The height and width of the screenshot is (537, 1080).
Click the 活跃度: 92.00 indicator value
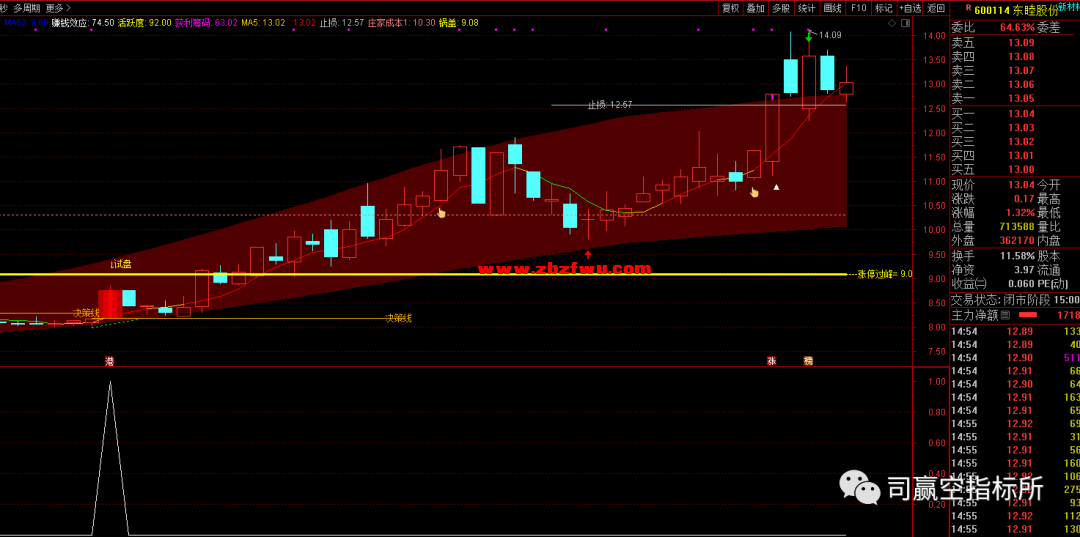coord(145,23)
